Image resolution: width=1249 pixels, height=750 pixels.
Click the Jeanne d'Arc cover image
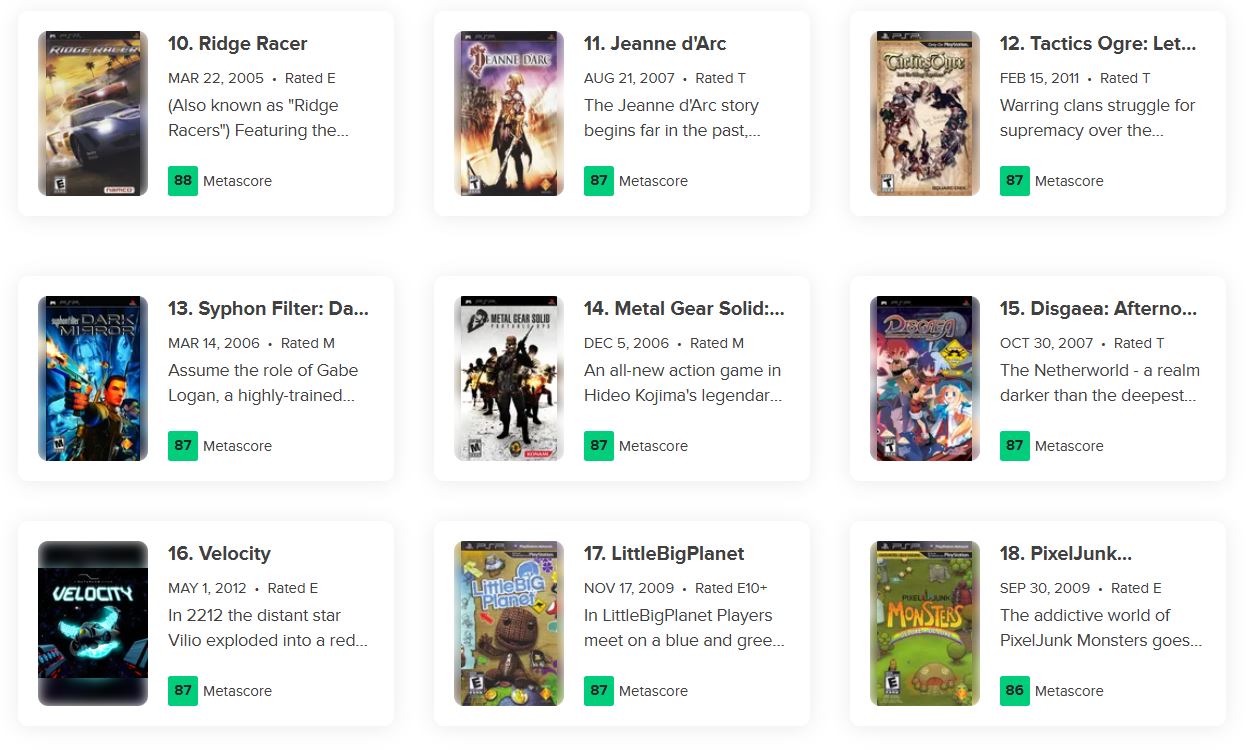pyautogui.click(x=509, y=113)
